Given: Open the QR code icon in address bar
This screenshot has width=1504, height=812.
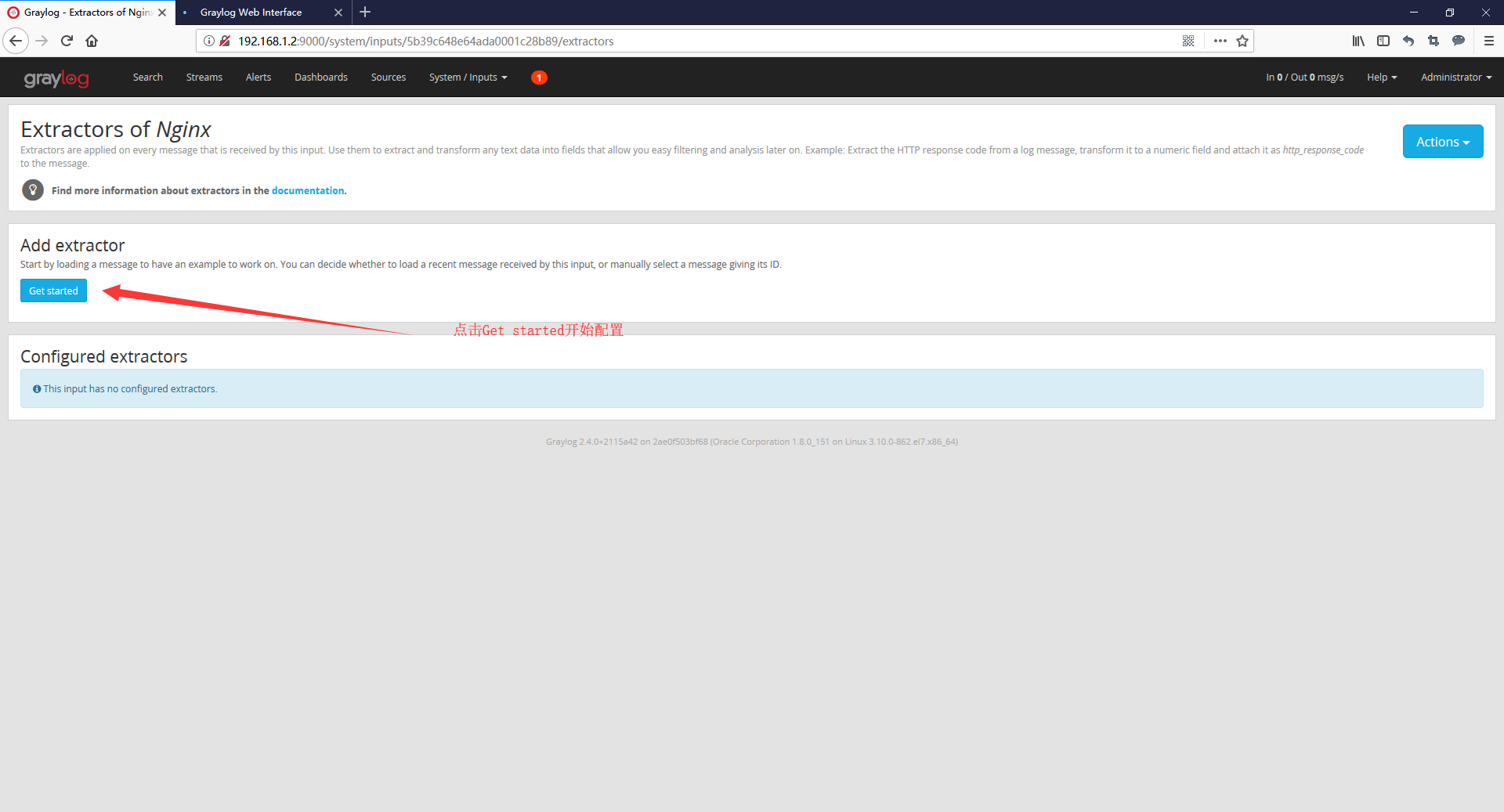Looking at the screenshot, I should pos(1188,41).
